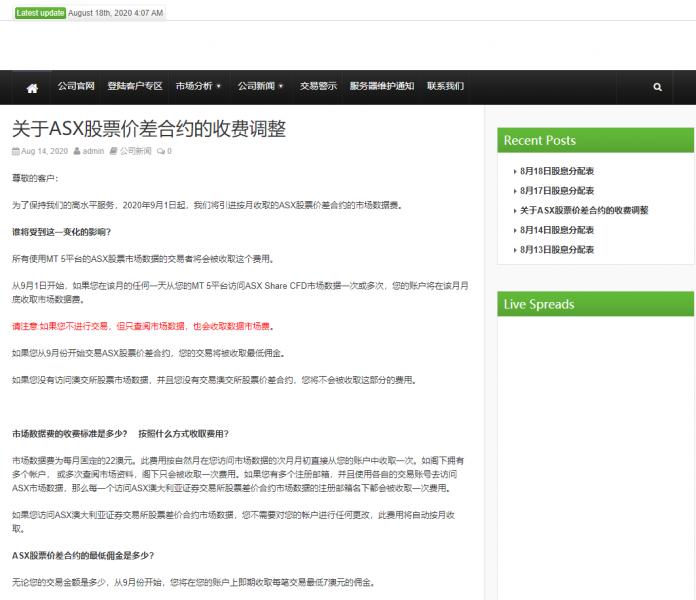Image resolution: width=696 pixels, height=600 pixels.
Task: Open recent post 8月18日股息分配表
Action: tap(557, 171)
